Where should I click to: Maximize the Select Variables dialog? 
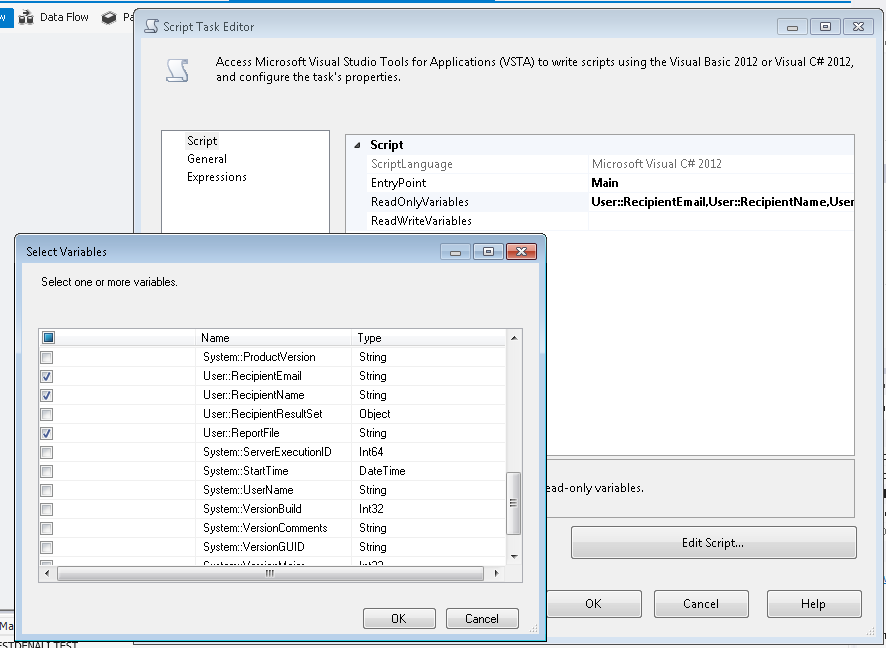(x=489, y=252)
